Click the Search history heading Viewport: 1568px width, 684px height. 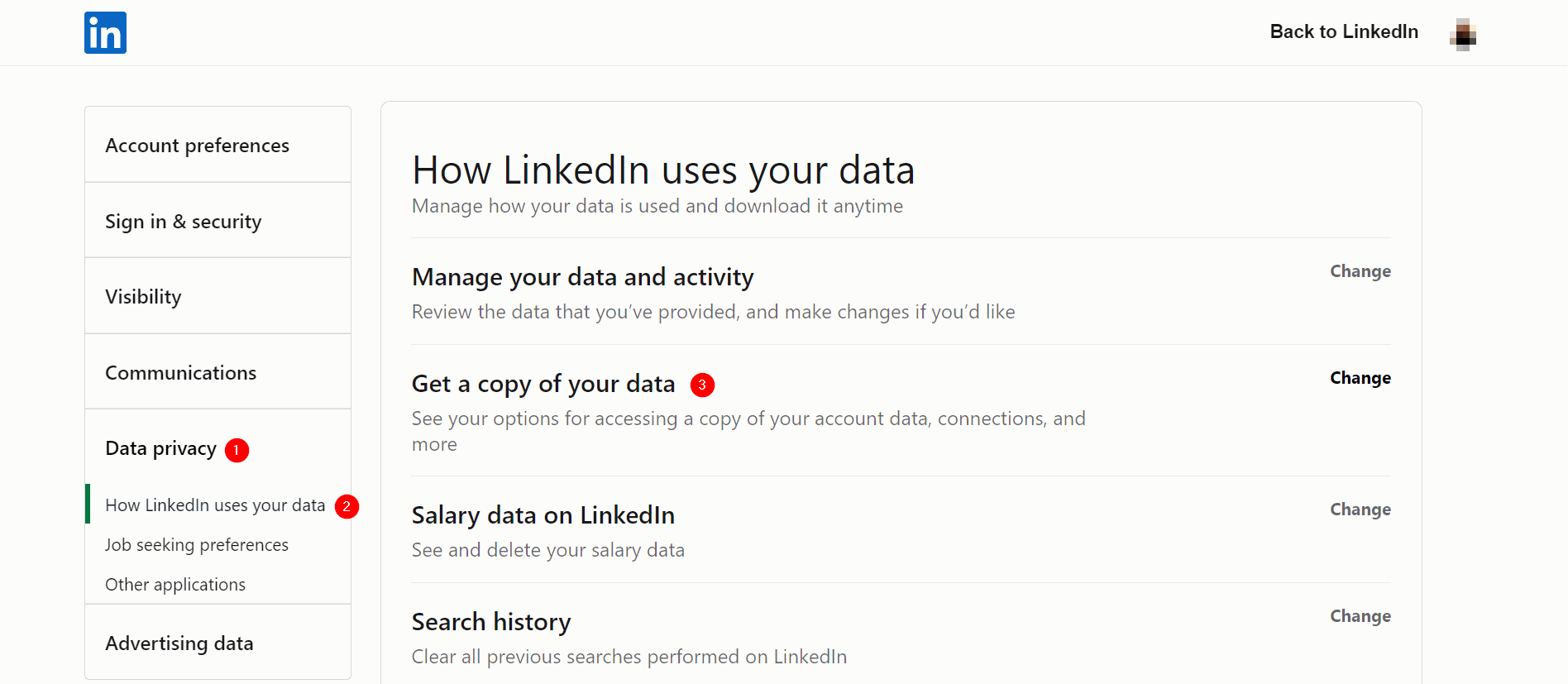coord(491,621)
